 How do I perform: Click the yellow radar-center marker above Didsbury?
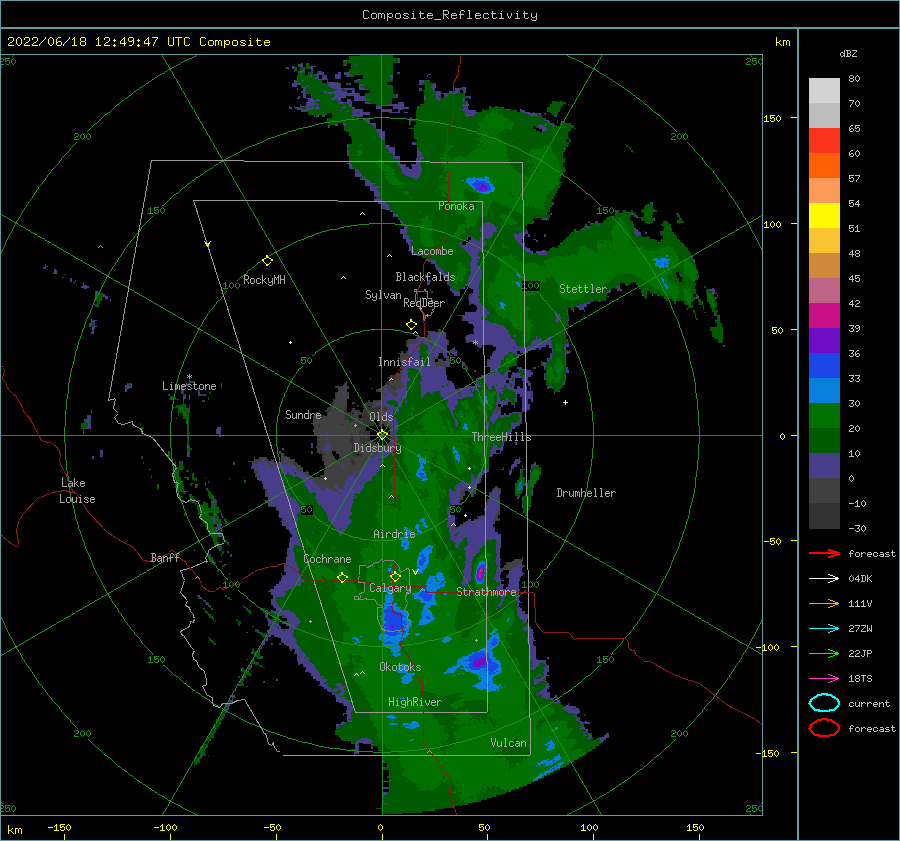[382, 435]
